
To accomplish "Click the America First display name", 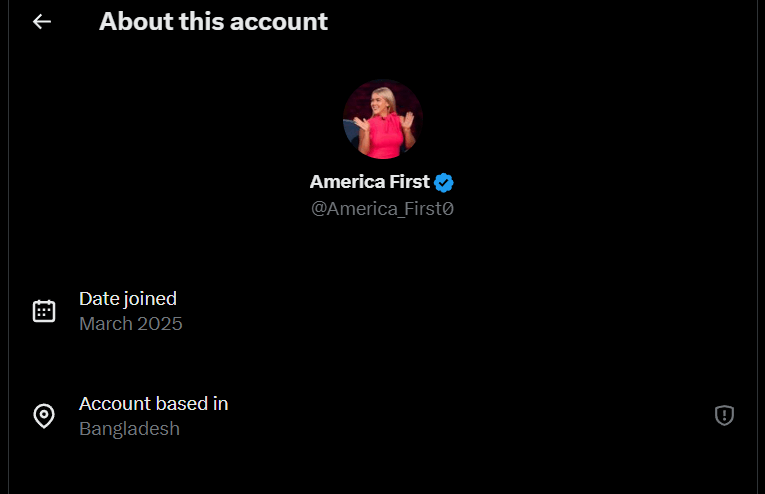I will pyautogui.click(x=369, y=182).
